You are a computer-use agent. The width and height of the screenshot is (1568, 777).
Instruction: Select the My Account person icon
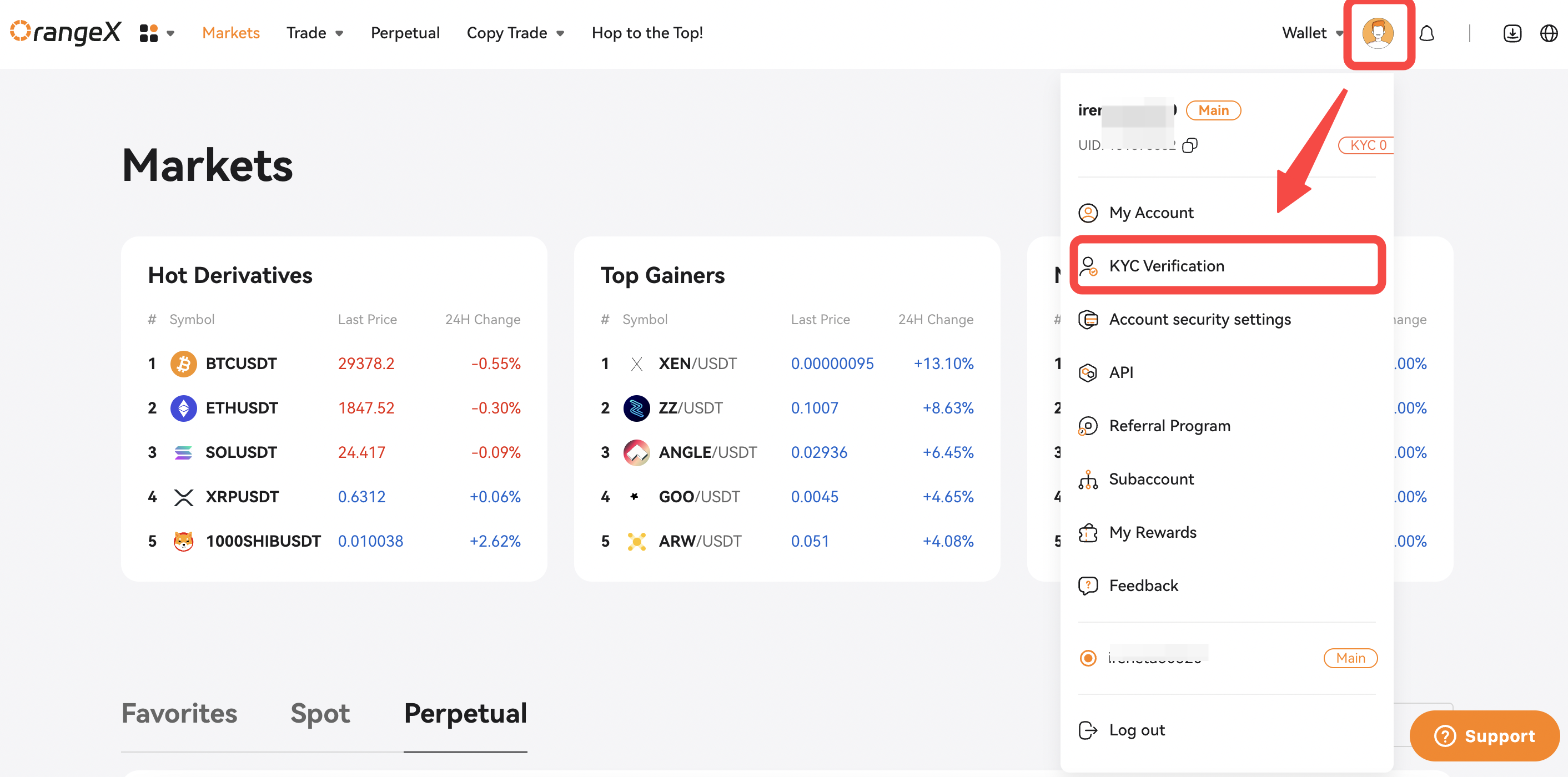coord(1088,213)
